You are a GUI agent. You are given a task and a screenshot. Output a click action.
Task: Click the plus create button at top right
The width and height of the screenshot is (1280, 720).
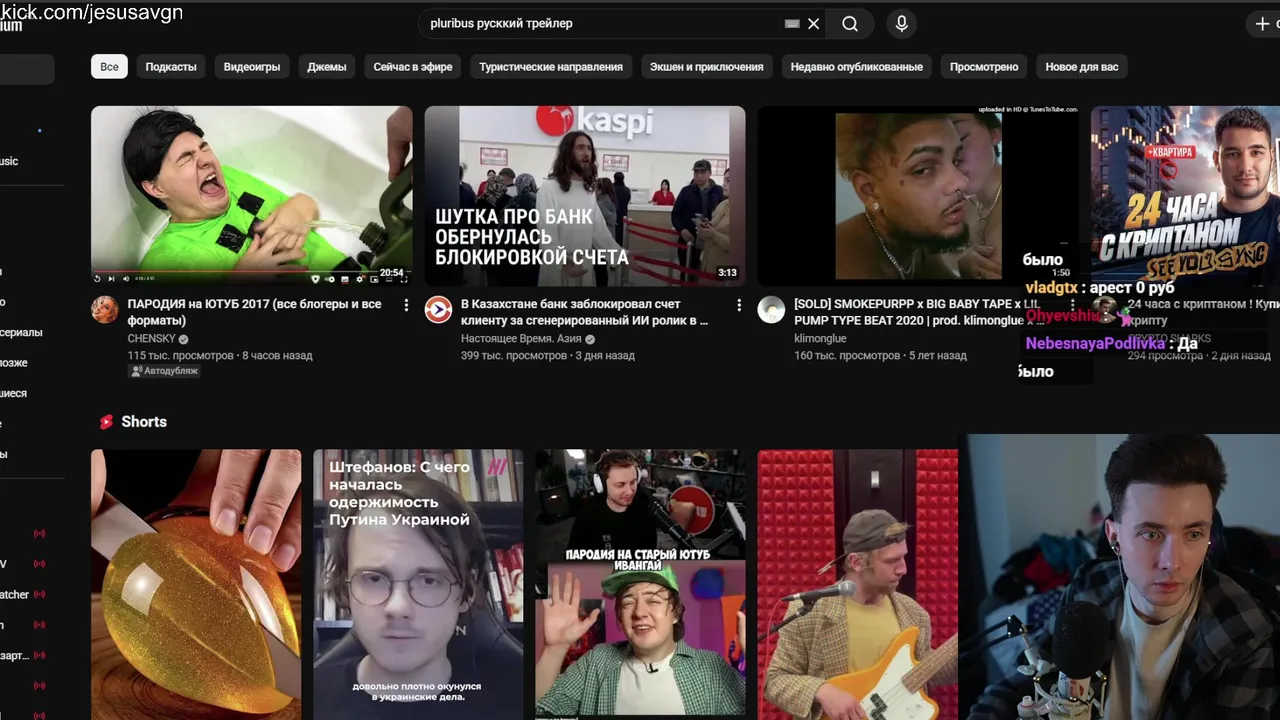(1262, 23)
